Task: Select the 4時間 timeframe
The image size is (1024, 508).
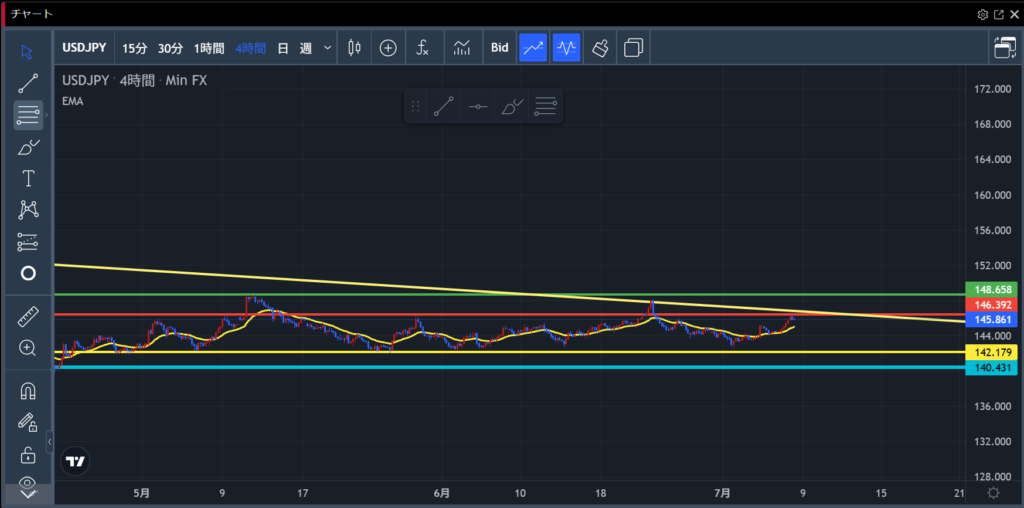Action: coord(251,48)
